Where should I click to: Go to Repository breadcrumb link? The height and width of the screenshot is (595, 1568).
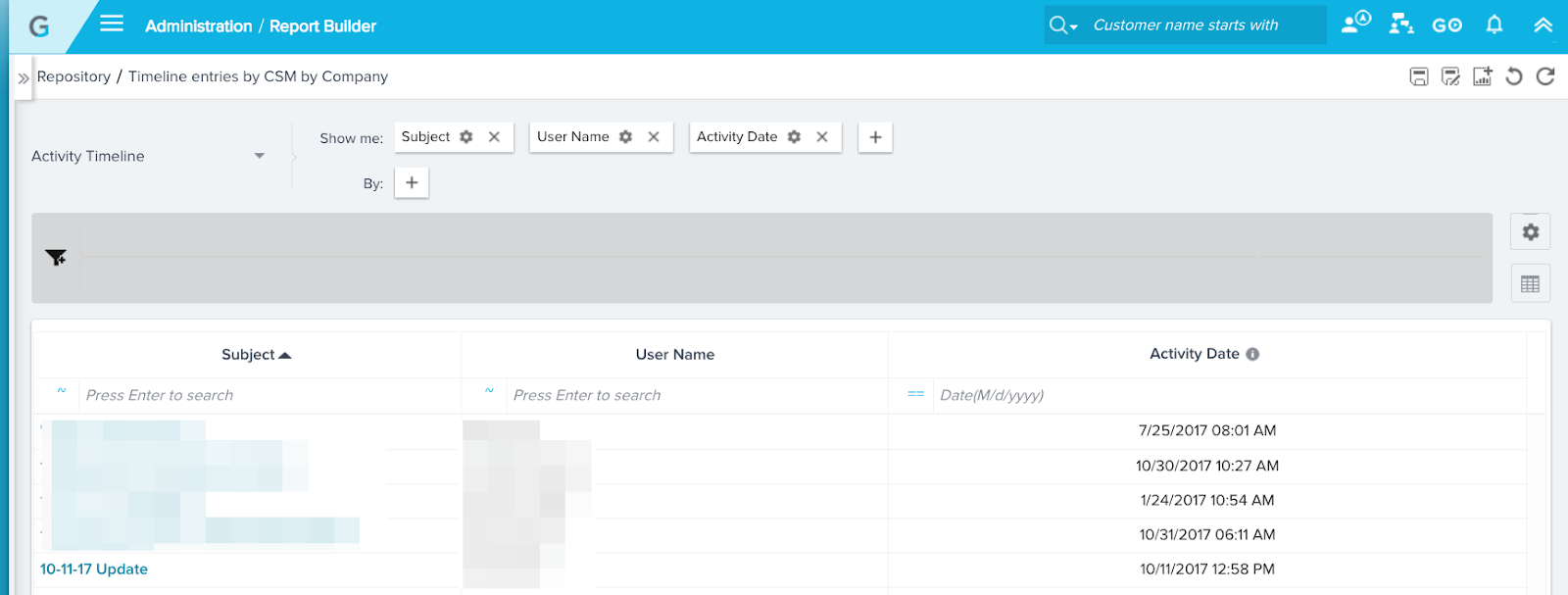(73, 76)
